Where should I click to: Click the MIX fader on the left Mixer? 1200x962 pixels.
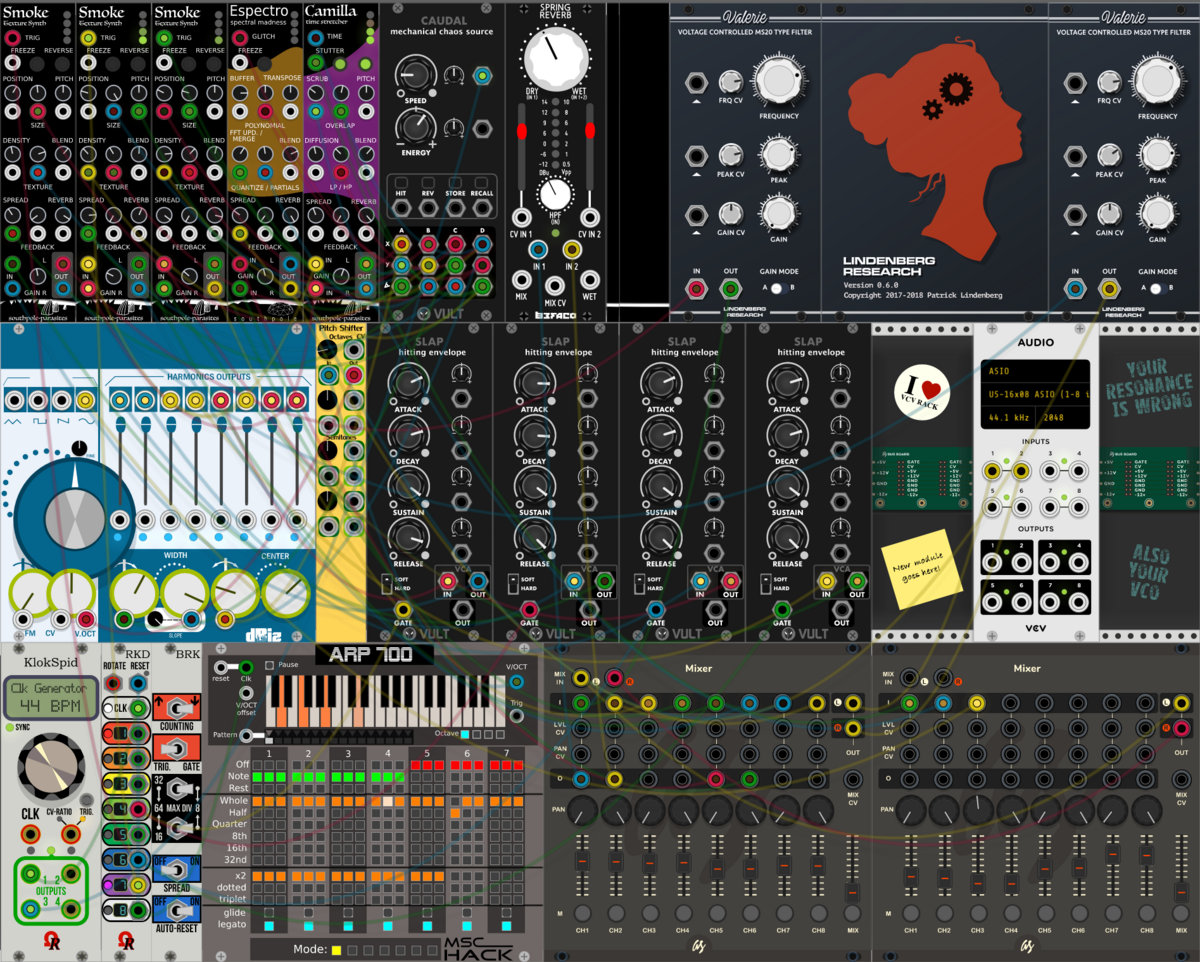pyautogui.click(x=852, y=891)
